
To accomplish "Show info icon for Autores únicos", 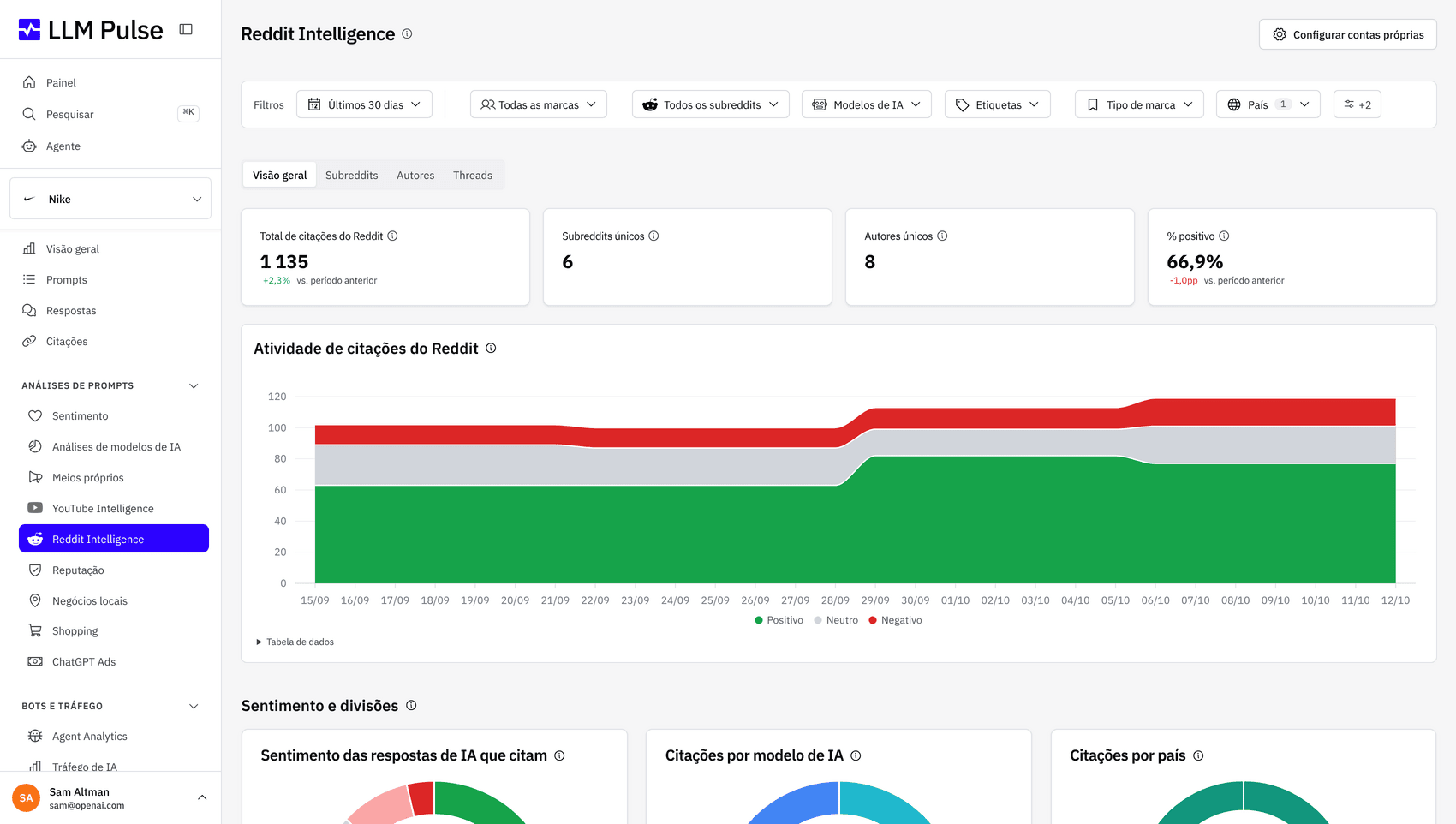I will pyautogui.click(x=942, y=236).
